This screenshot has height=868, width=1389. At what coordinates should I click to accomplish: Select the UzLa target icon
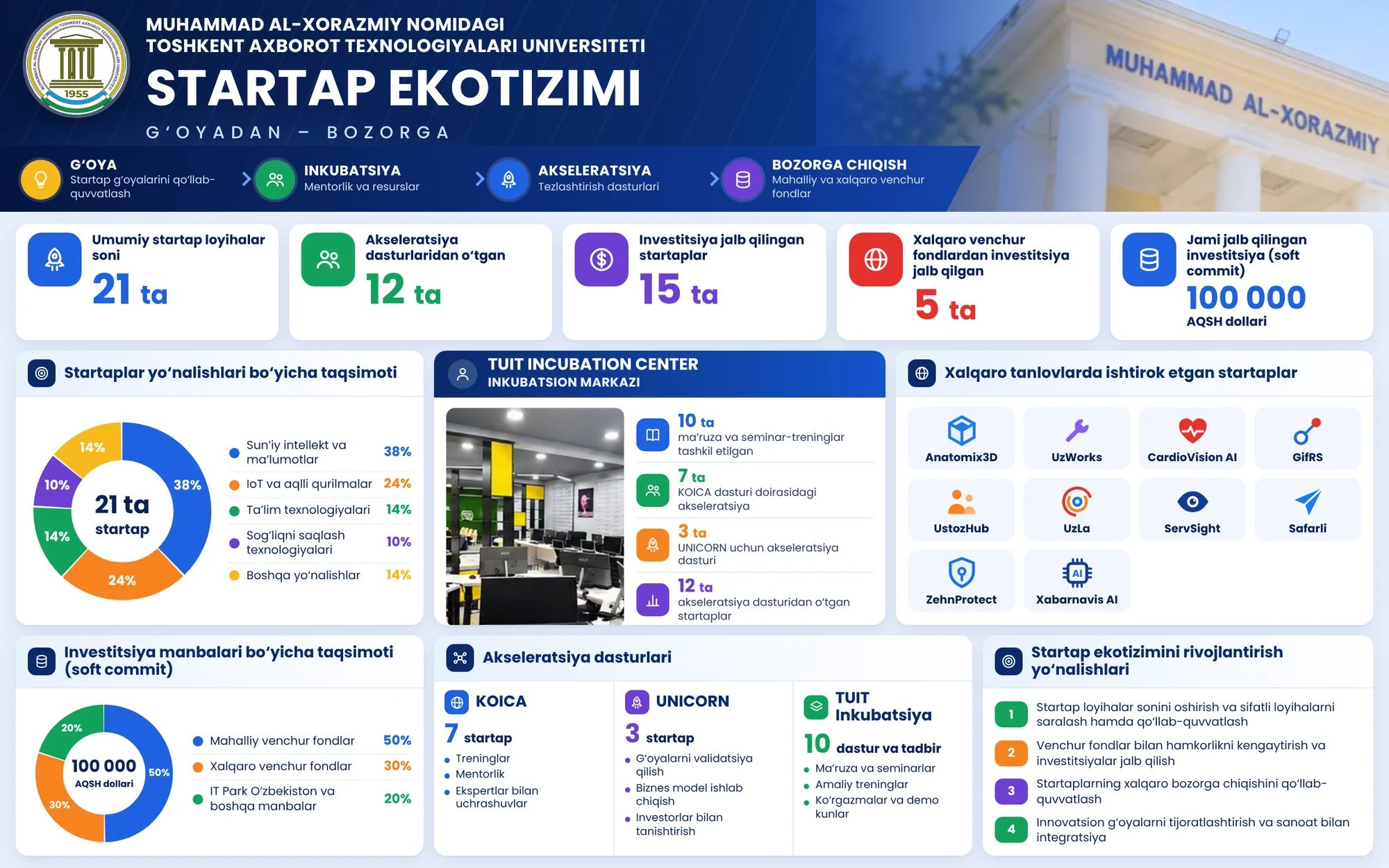click(1076, 502)
